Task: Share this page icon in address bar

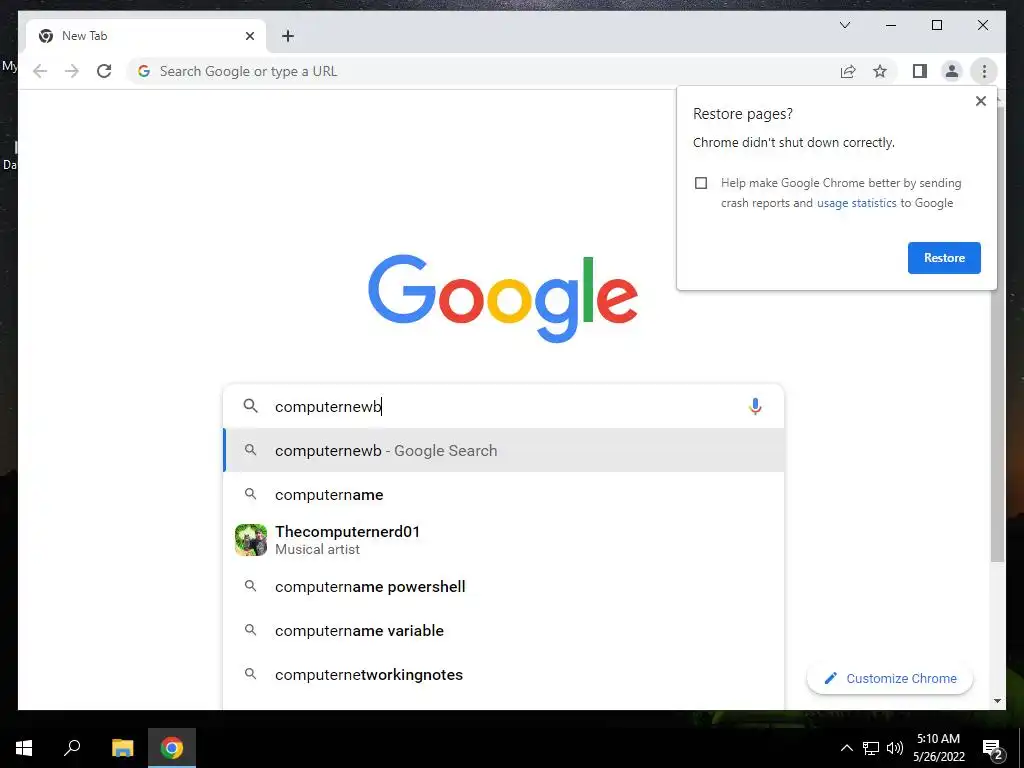Action: [848, 71]
